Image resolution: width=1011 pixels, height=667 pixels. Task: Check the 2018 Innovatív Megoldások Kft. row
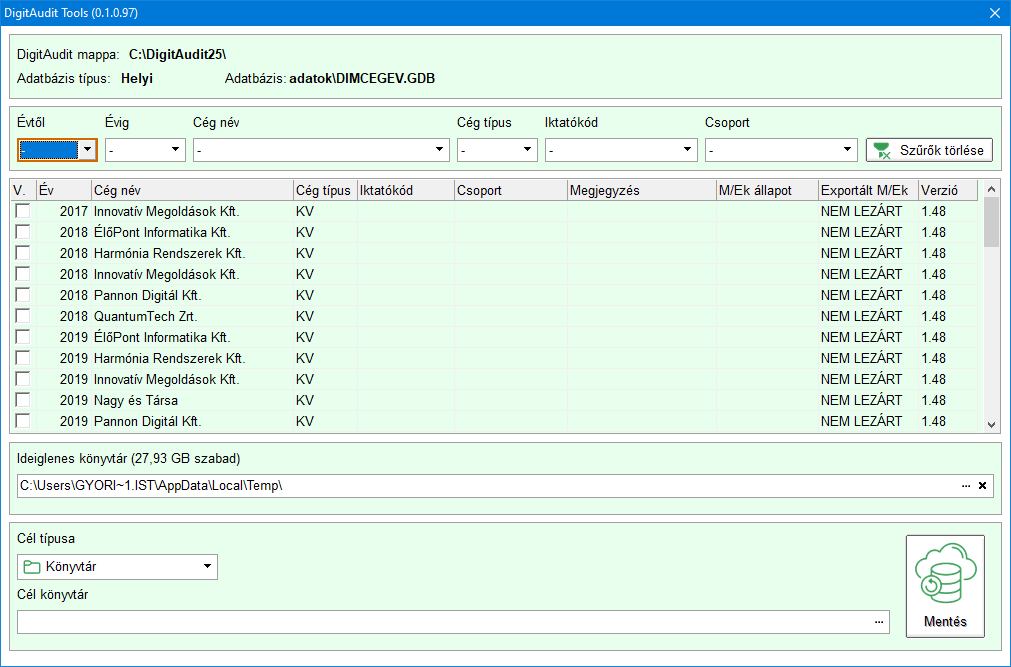click(x=23, y=274)
